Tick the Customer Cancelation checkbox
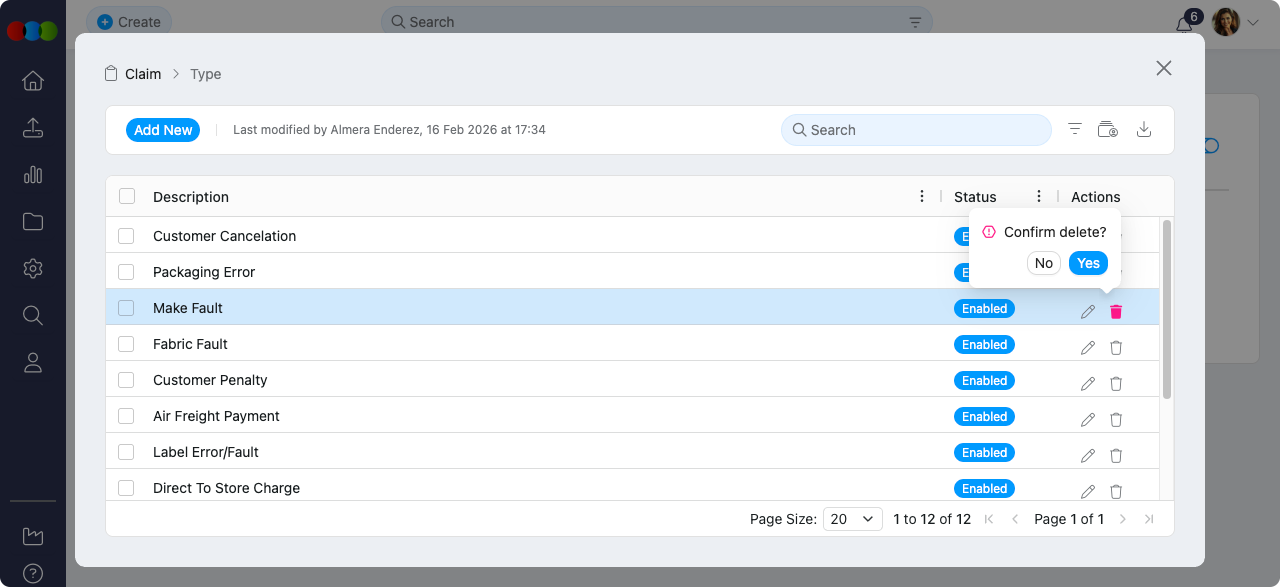This screenshot has width=1280, height=587. pos(126,236)
